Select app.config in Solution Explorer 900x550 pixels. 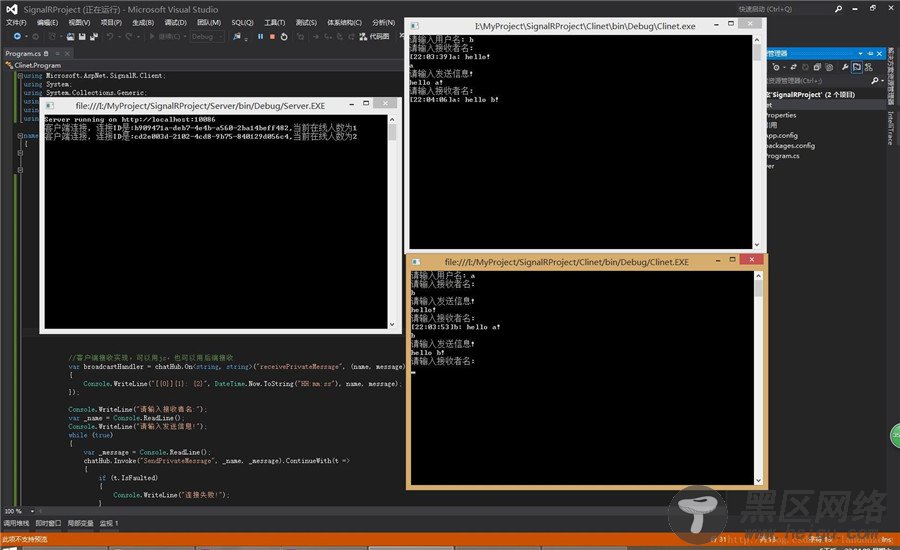(782, 135)
